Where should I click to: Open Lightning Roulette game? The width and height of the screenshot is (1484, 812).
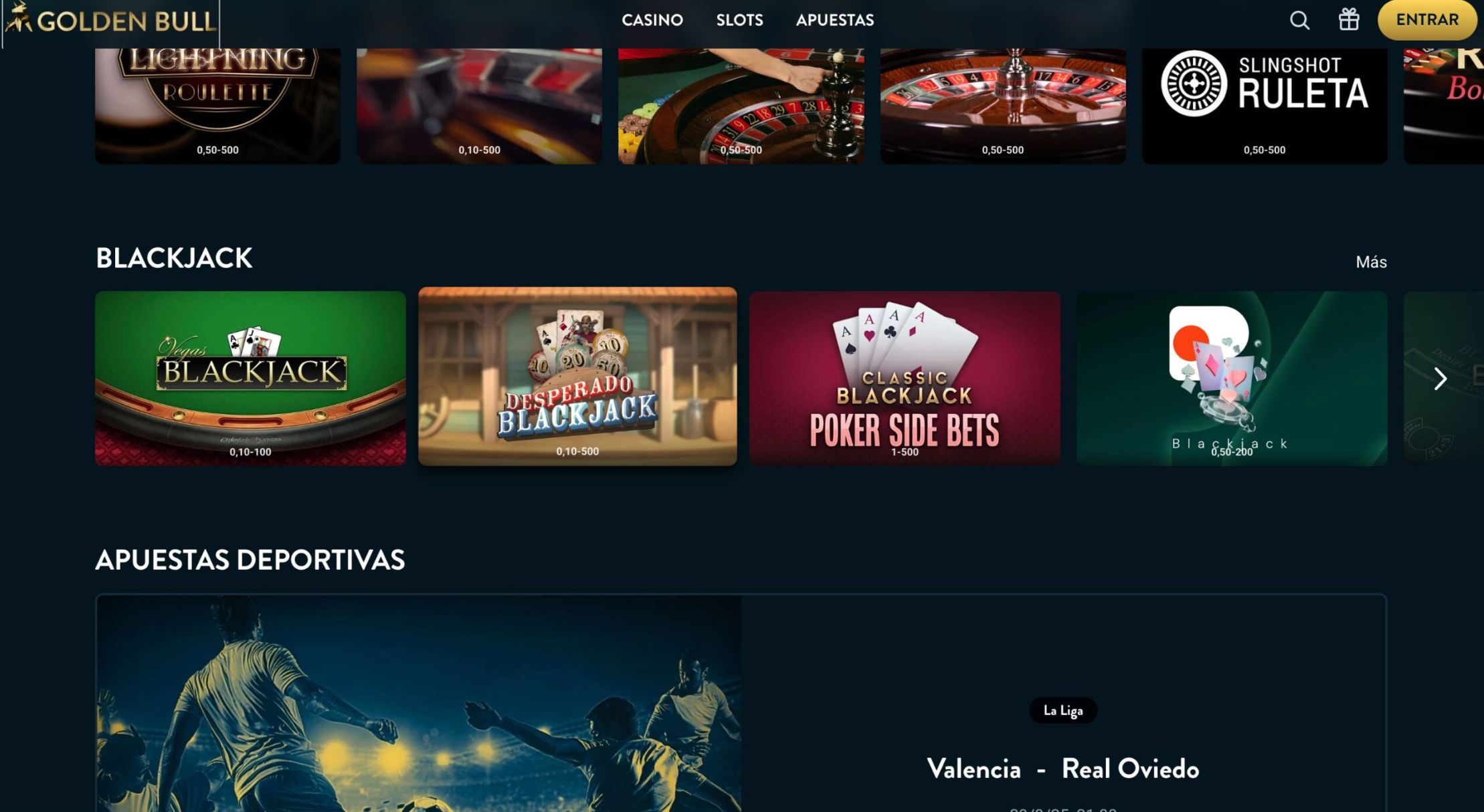pos(217,106)
